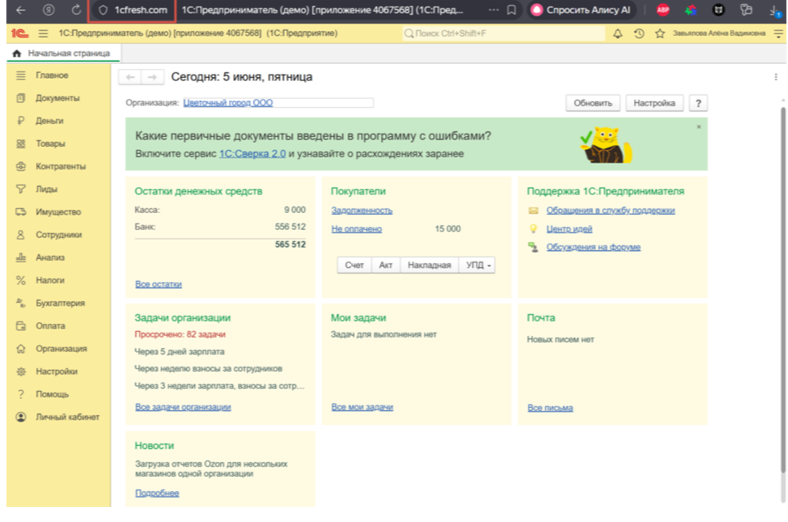The image size is (788, 522).
Task: Open service settings menu at top right
Action: point(778,34)
